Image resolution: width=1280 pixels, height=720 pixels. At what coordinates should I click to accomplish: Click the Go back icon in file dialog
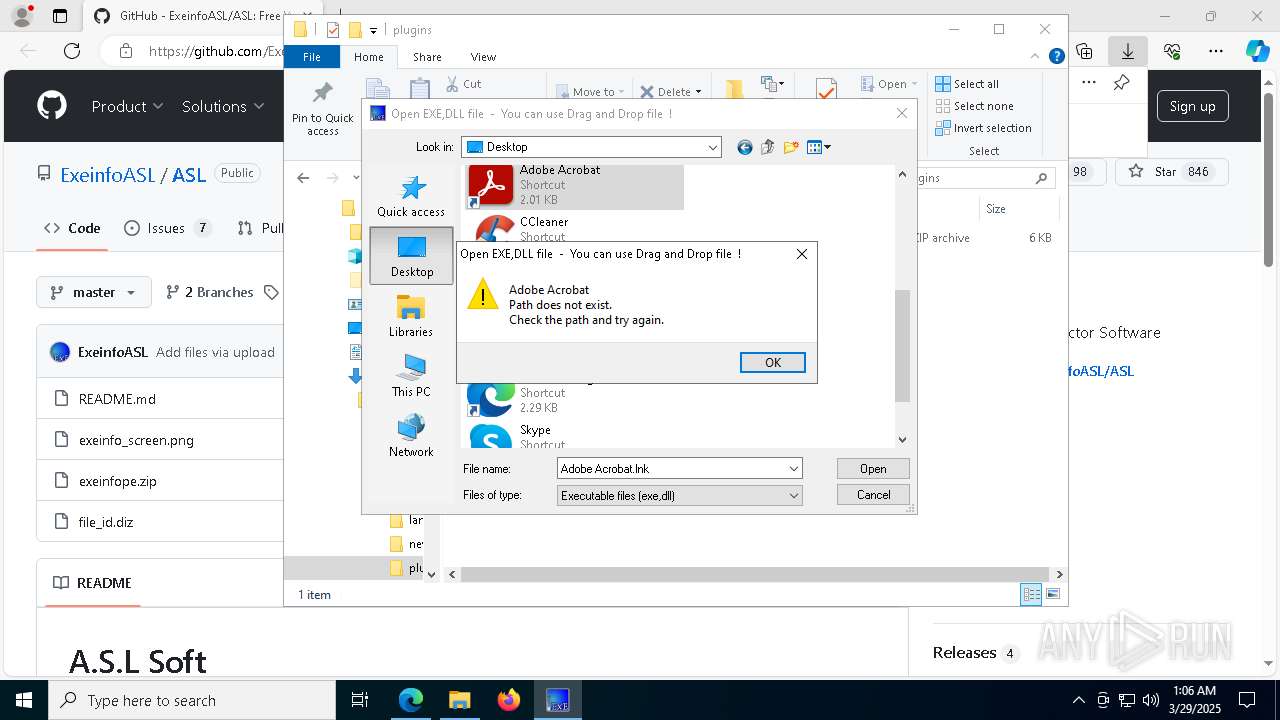[744, 148]
